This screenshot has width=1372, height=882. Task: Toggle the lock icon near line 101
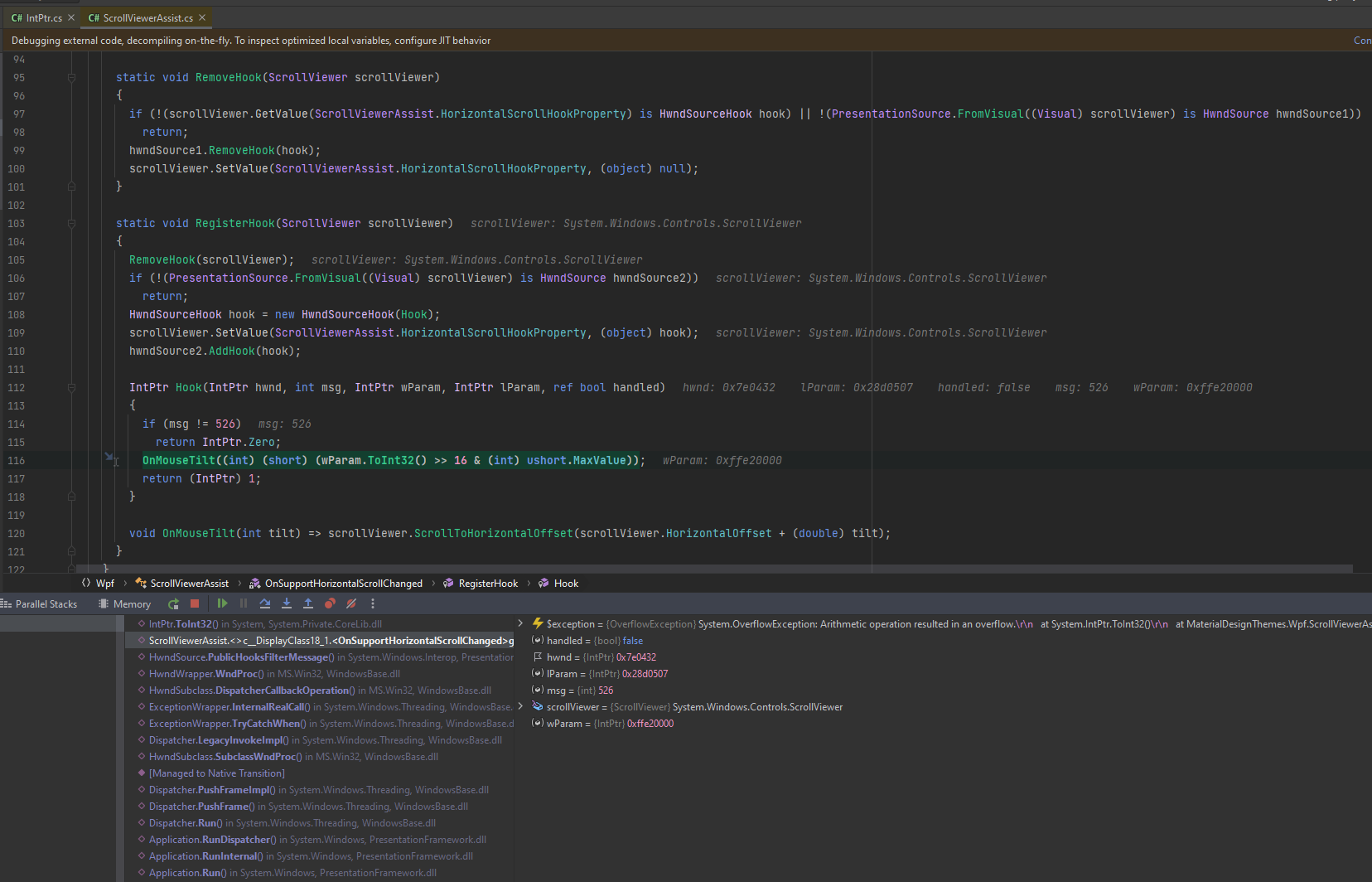[71, 187]
